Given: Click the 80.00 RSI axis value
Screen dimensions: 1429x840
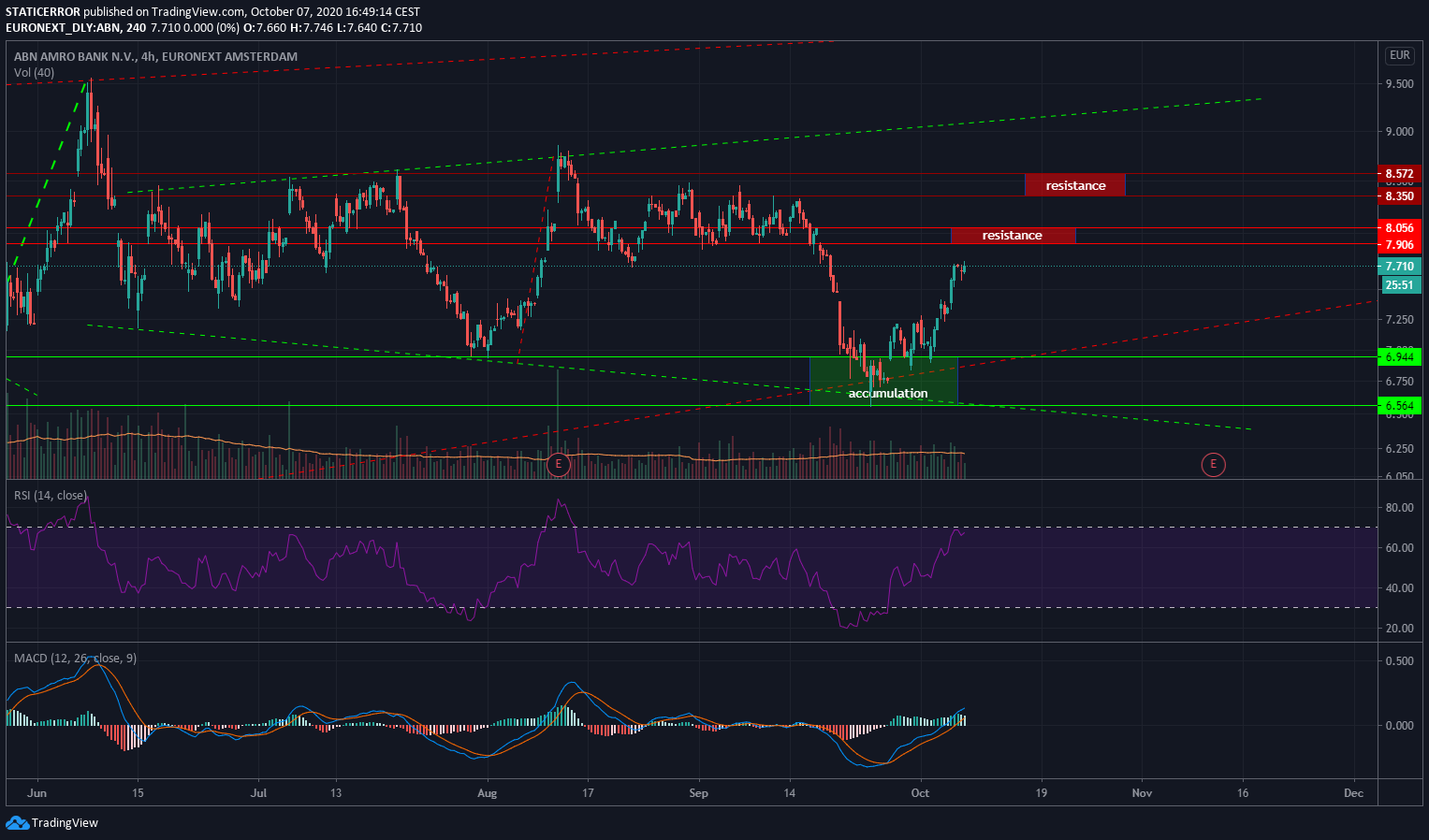Looking at the screenshot, I should point(1400,508).
